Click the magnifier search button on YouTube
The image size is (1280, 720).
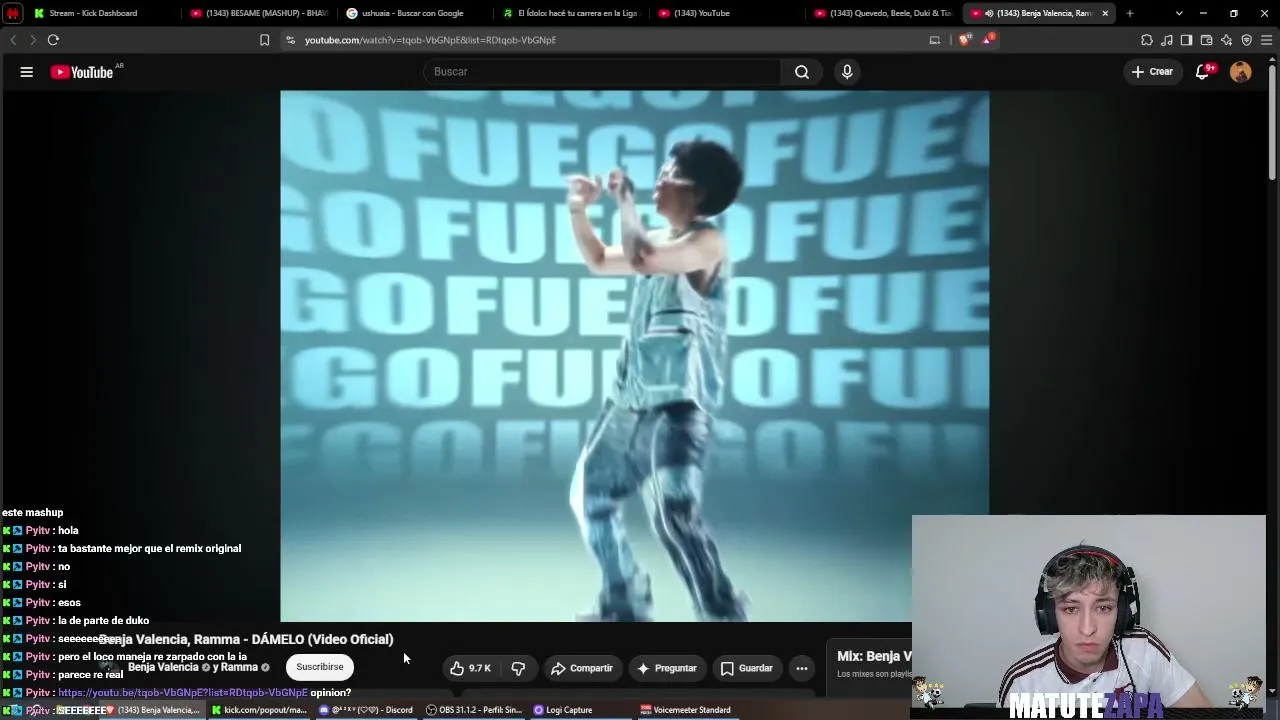click(802, 72)
